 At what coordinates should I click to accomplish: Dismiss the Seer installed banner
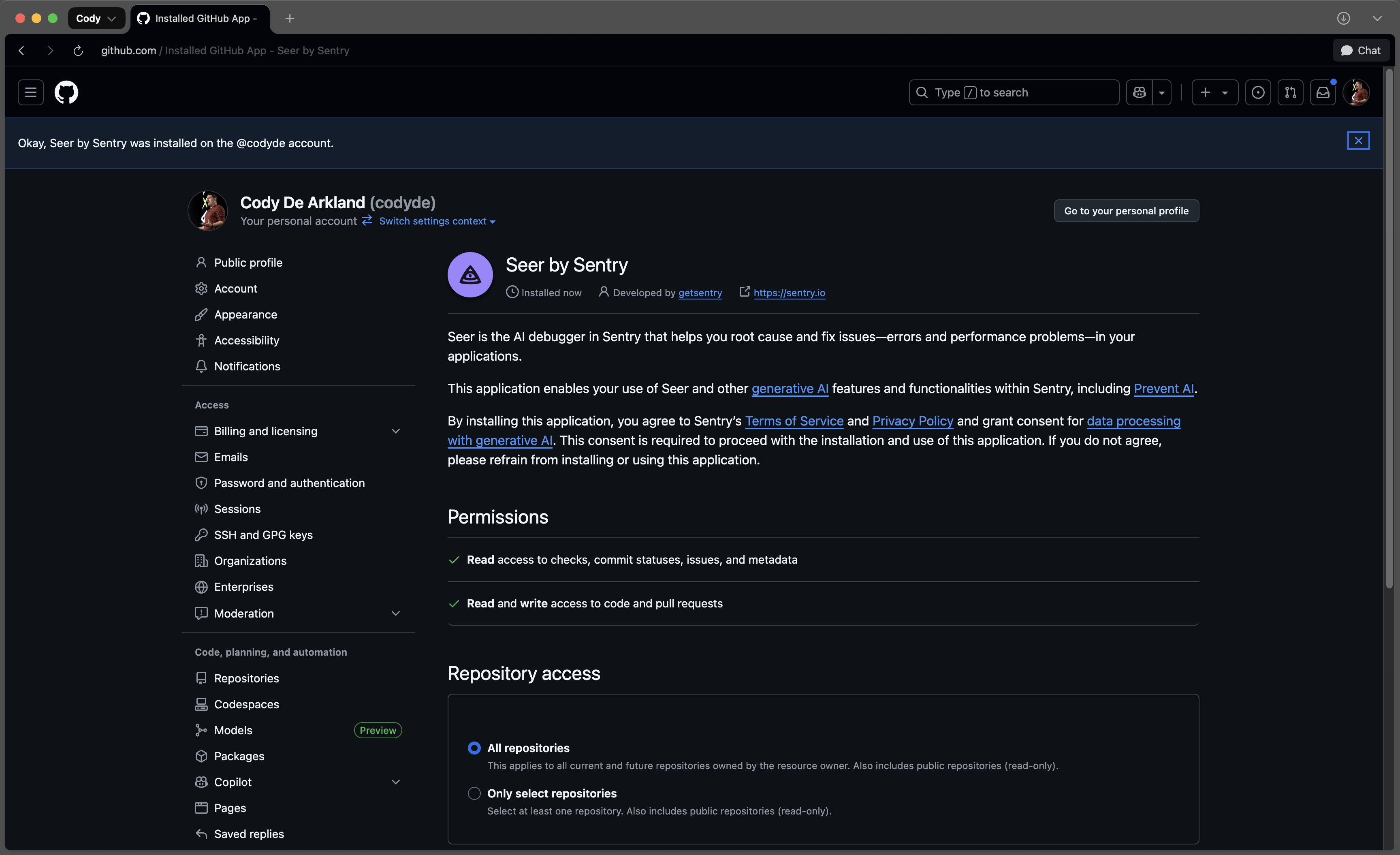pyautogui.click(x=1358, y=141)
